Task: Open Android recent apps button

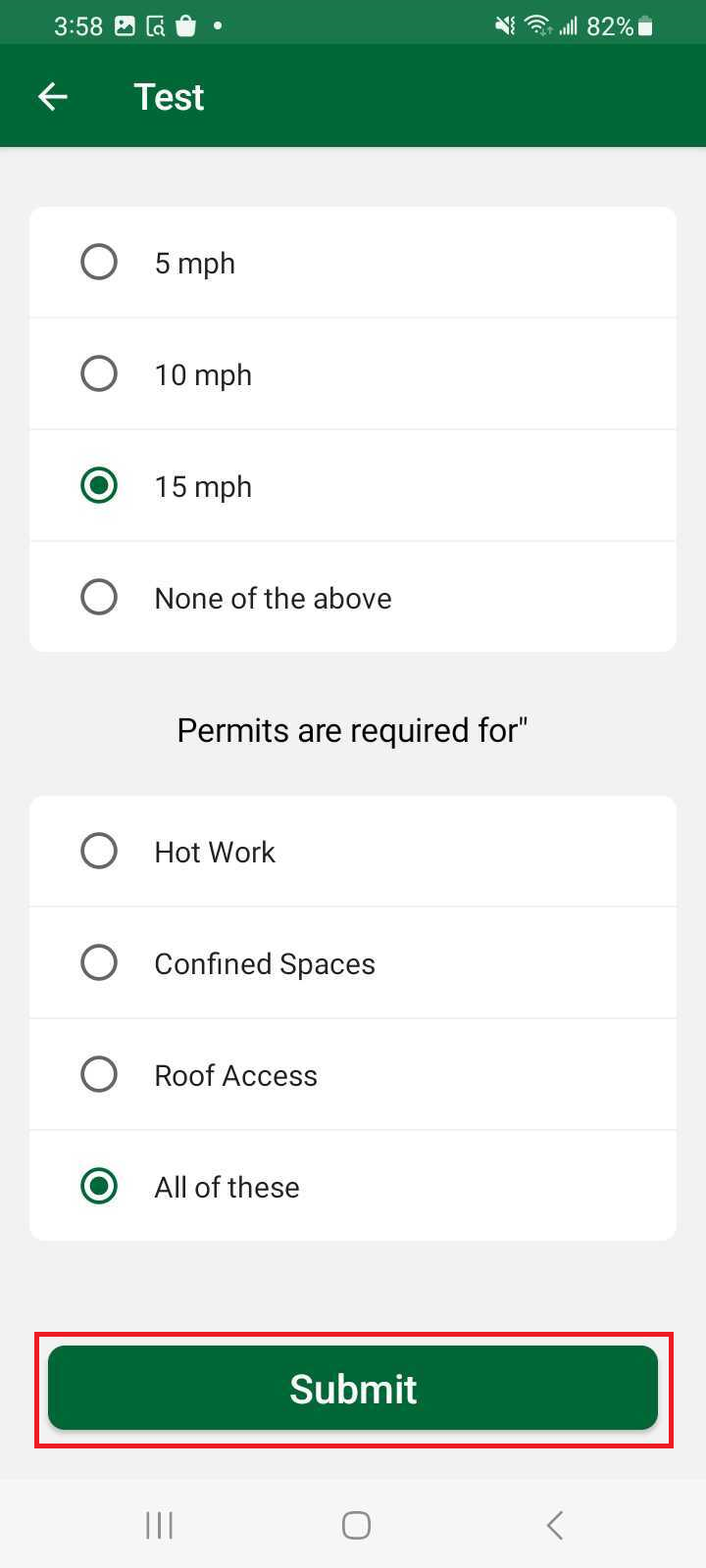Action: pyautogui.click(x=159, y=1525)
